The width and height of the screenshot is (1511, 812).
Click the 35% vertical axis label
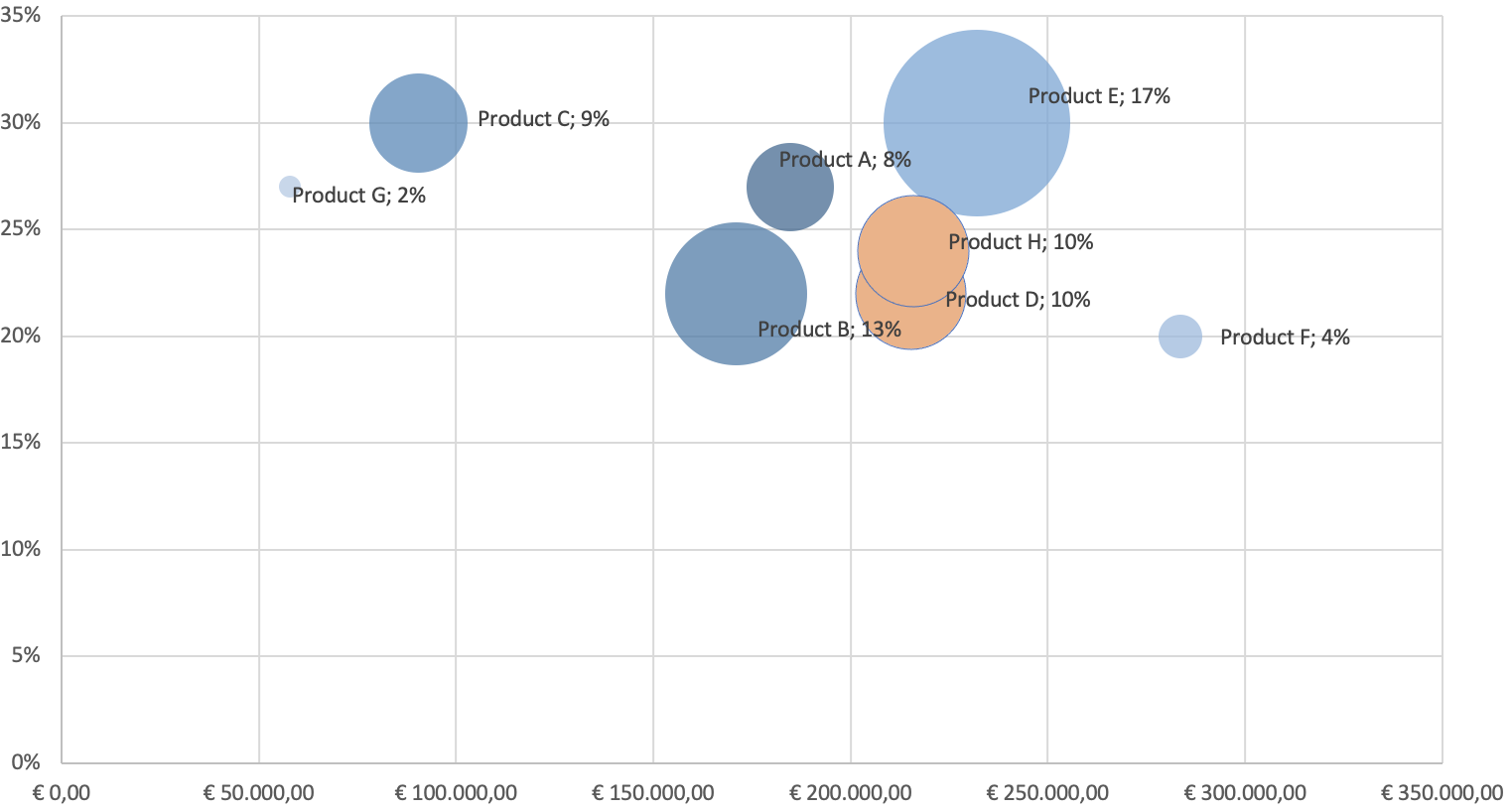[x=21, y=16]
